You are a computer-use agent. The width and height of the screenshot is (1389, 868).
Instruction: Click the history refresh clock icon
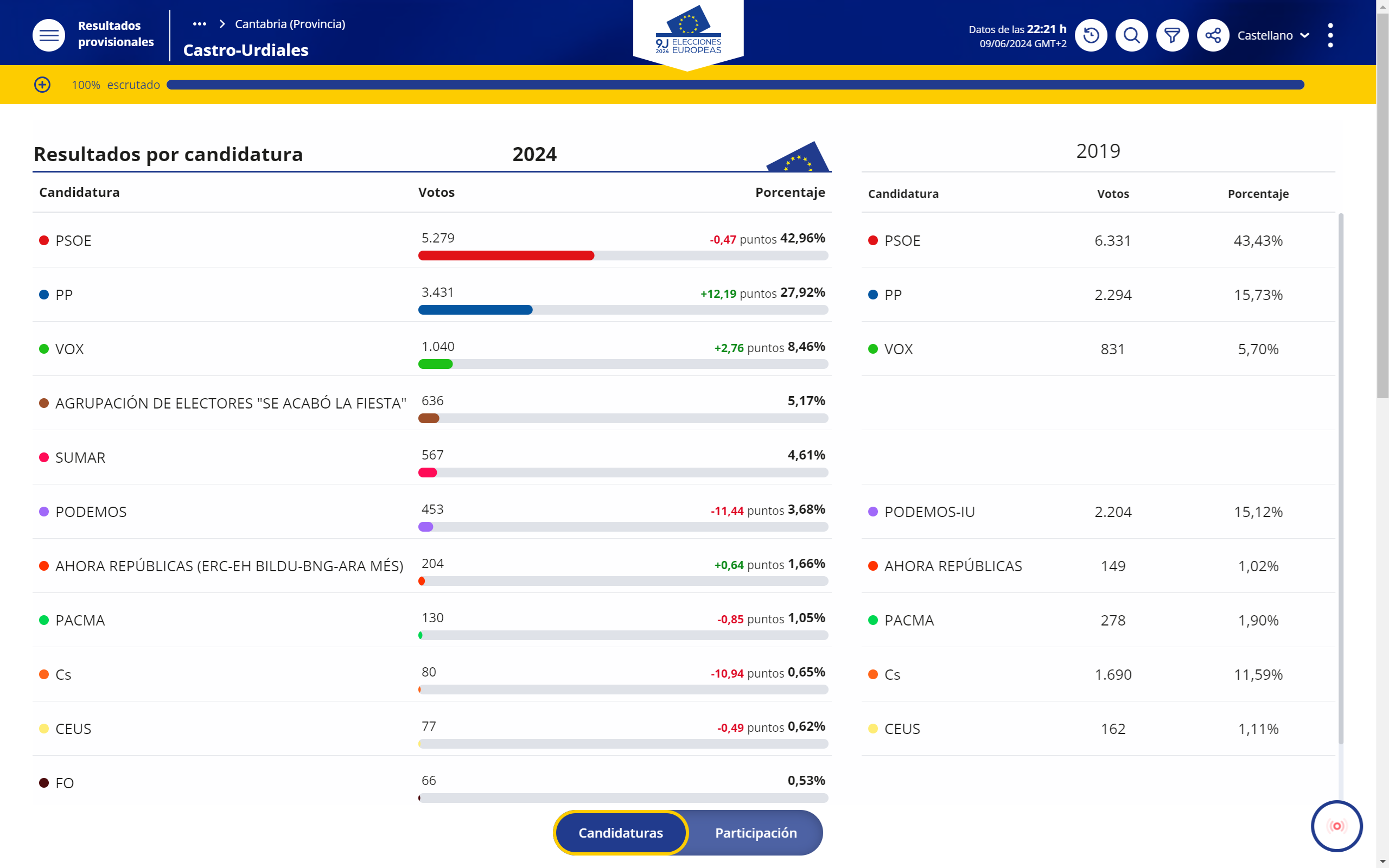click(x=1091, y=35)
